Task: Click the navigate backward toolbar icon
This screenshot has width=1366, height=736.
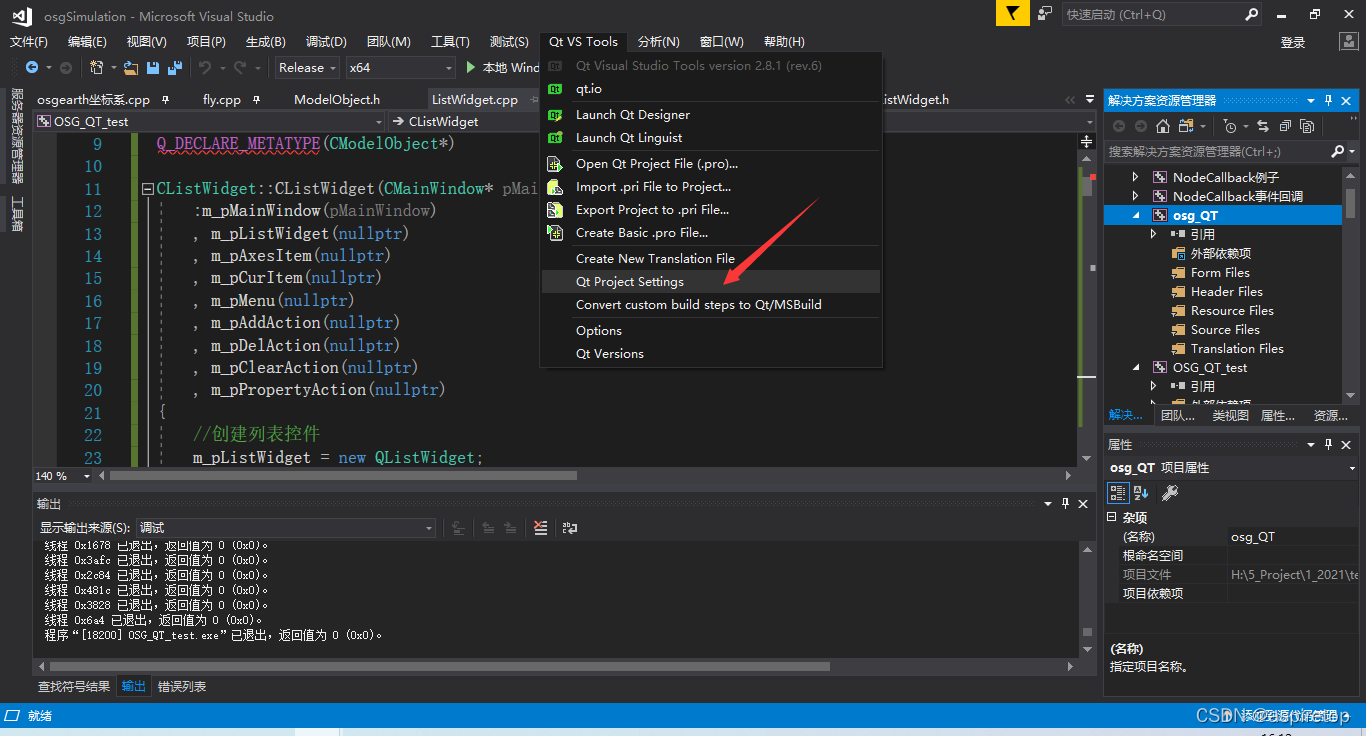Action: (x=32, y=67)
